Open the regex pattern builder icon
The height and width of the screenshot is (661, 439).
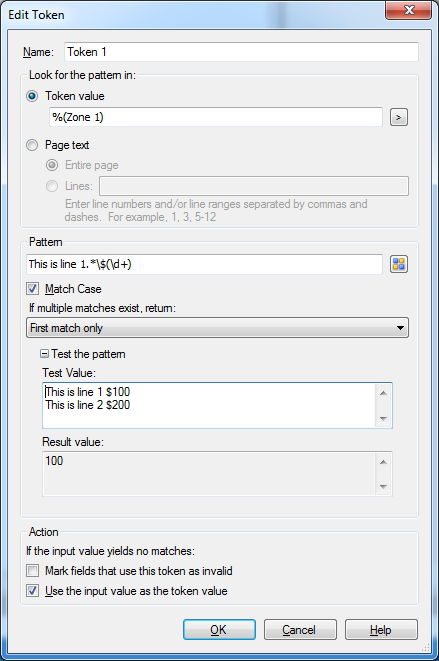pos(399,264)
